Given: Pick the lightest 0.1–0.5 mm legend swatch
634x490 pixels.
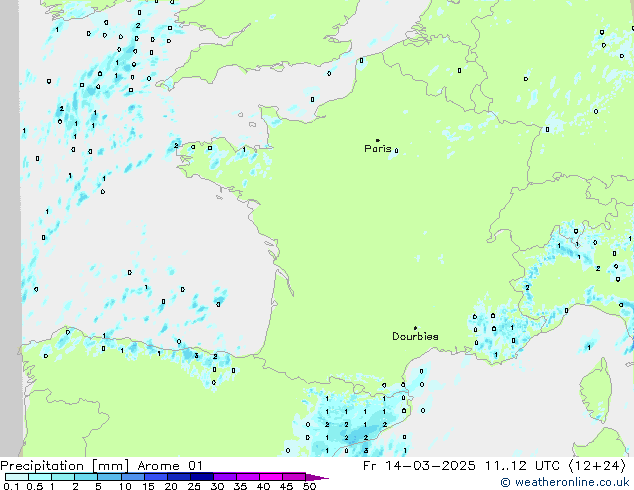Looking at the screenshot, I should [x=17, y=477].
